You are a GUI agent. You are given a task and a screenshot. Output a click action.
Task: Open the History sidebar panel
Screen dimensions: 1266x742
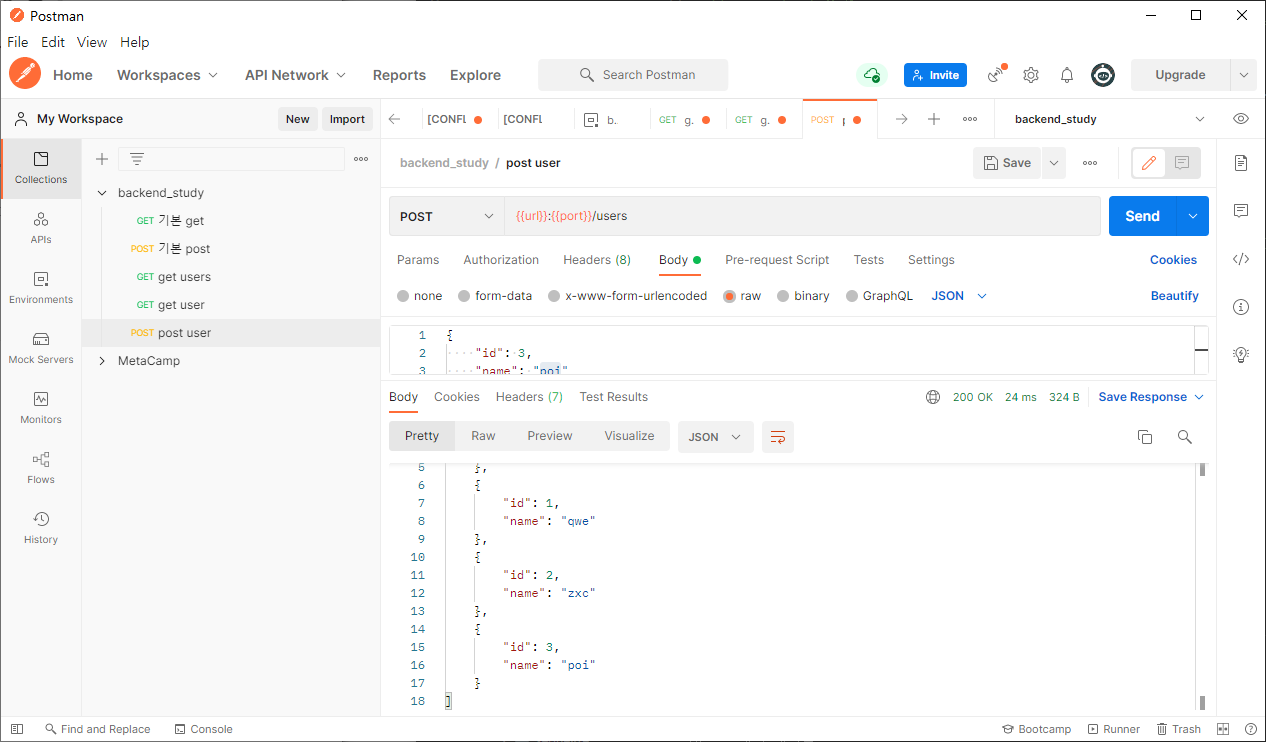(x=41, y=528)
